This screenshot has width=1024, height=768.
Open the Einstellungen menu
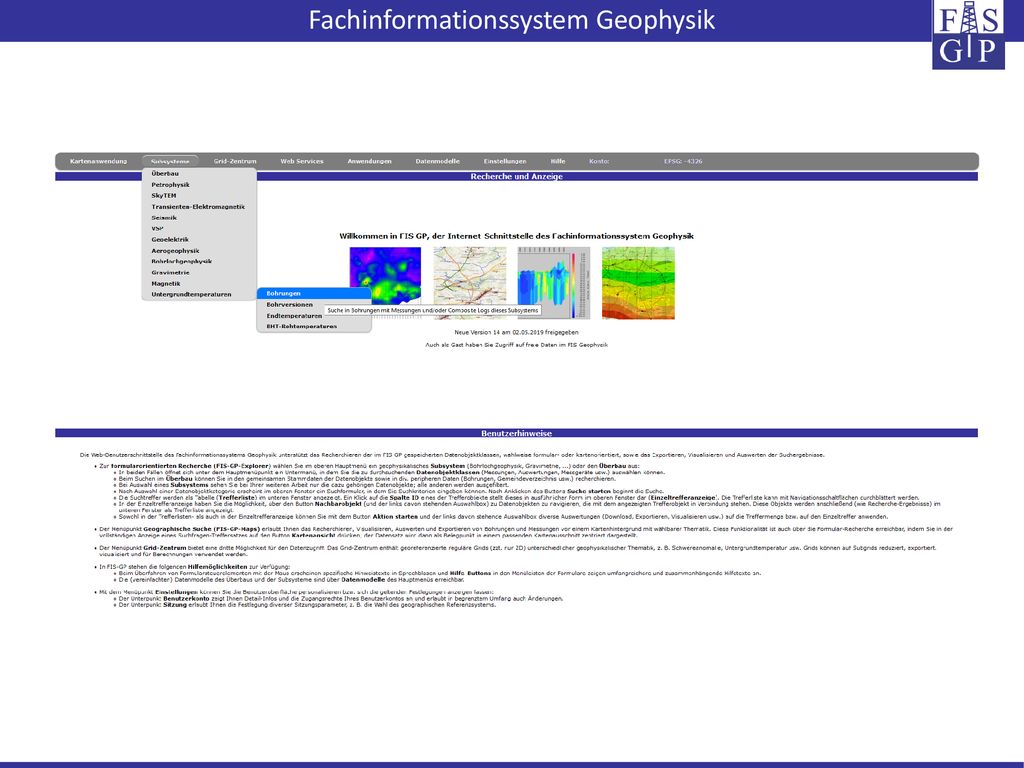pyautogui.click(x=505, y=161)
